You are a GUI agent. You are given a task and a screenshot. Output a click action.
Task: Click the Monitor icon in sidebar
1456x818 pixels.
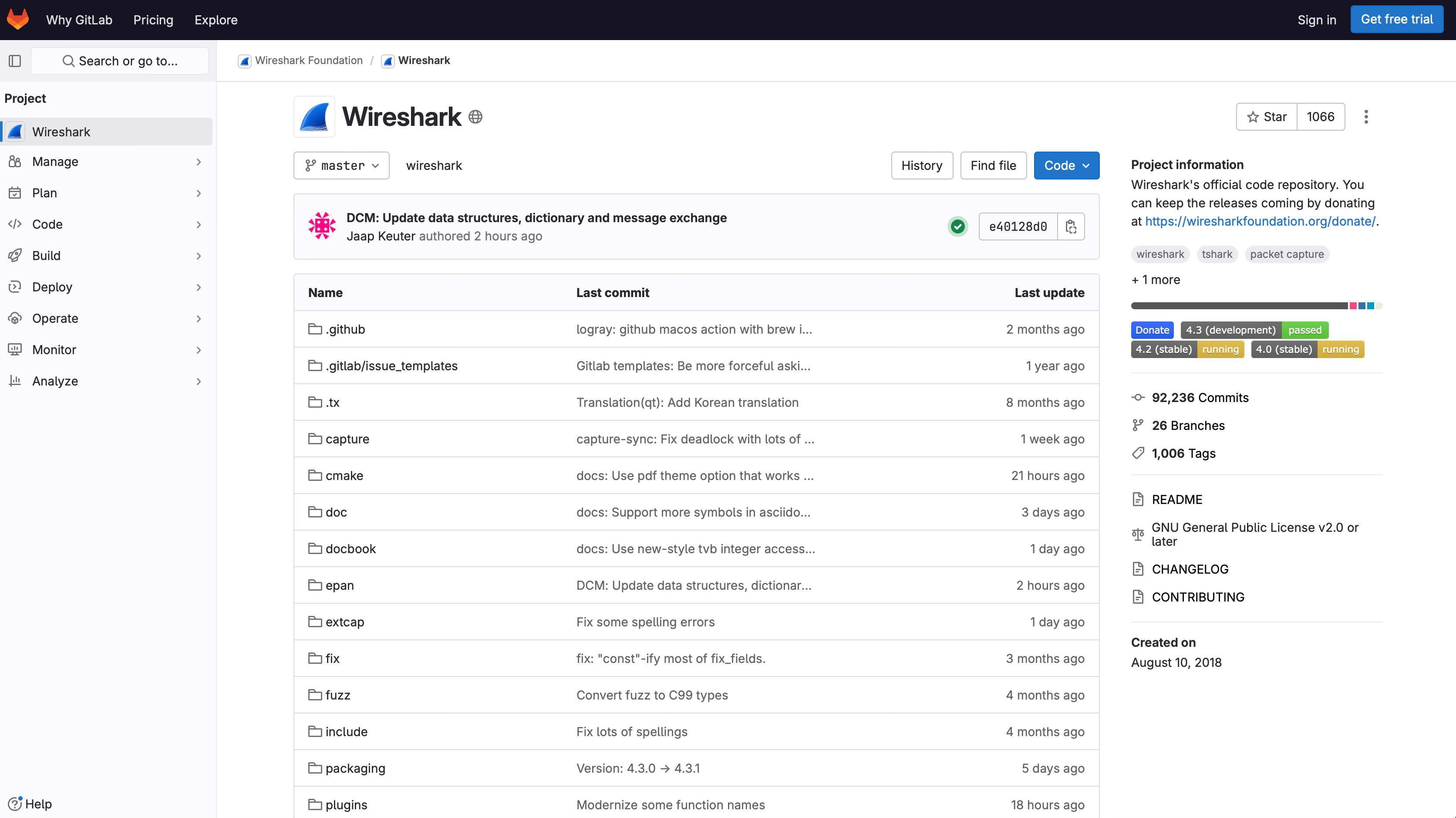(x=15, y=349)
